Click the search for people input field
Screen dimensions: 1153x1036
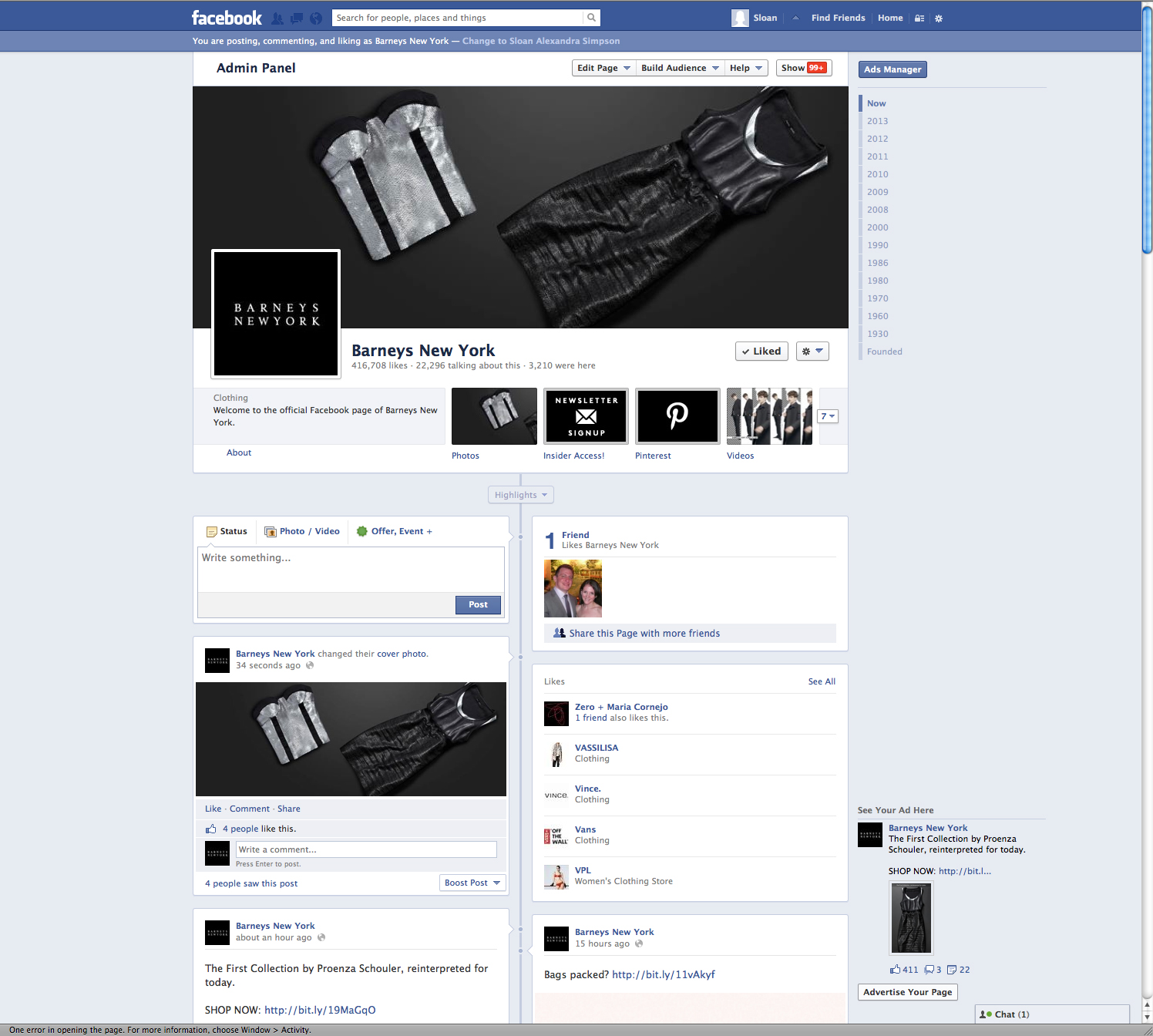coord(458,18)
